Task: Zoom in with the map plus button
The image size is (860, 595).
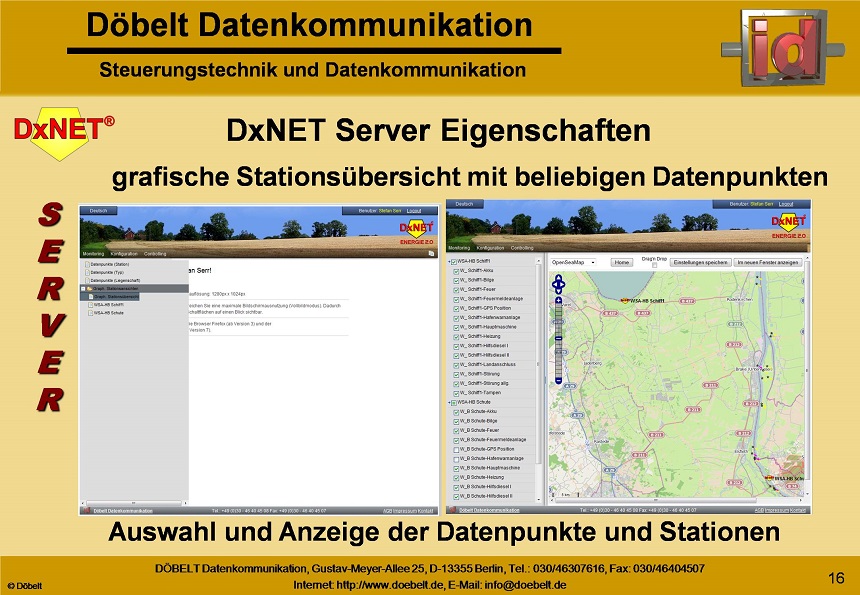Action: (558, 301)
